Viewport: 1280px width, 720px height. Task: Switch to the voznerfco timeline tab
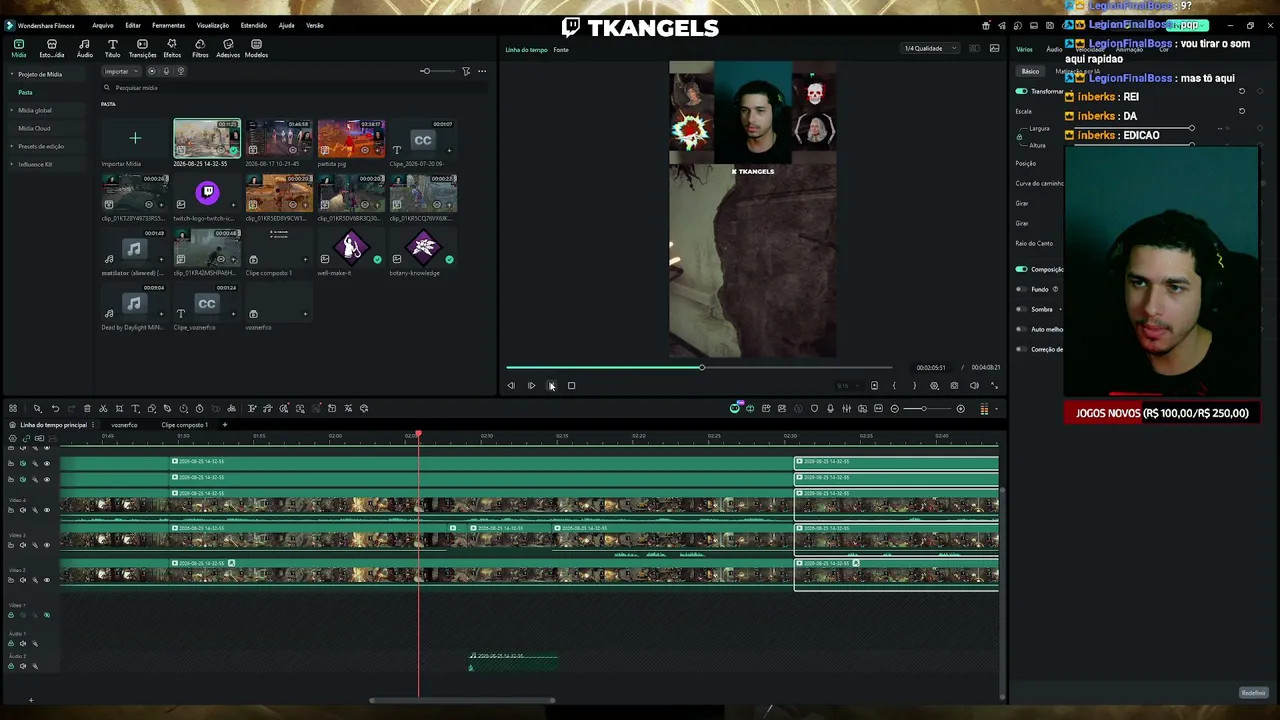pos(124,425)
